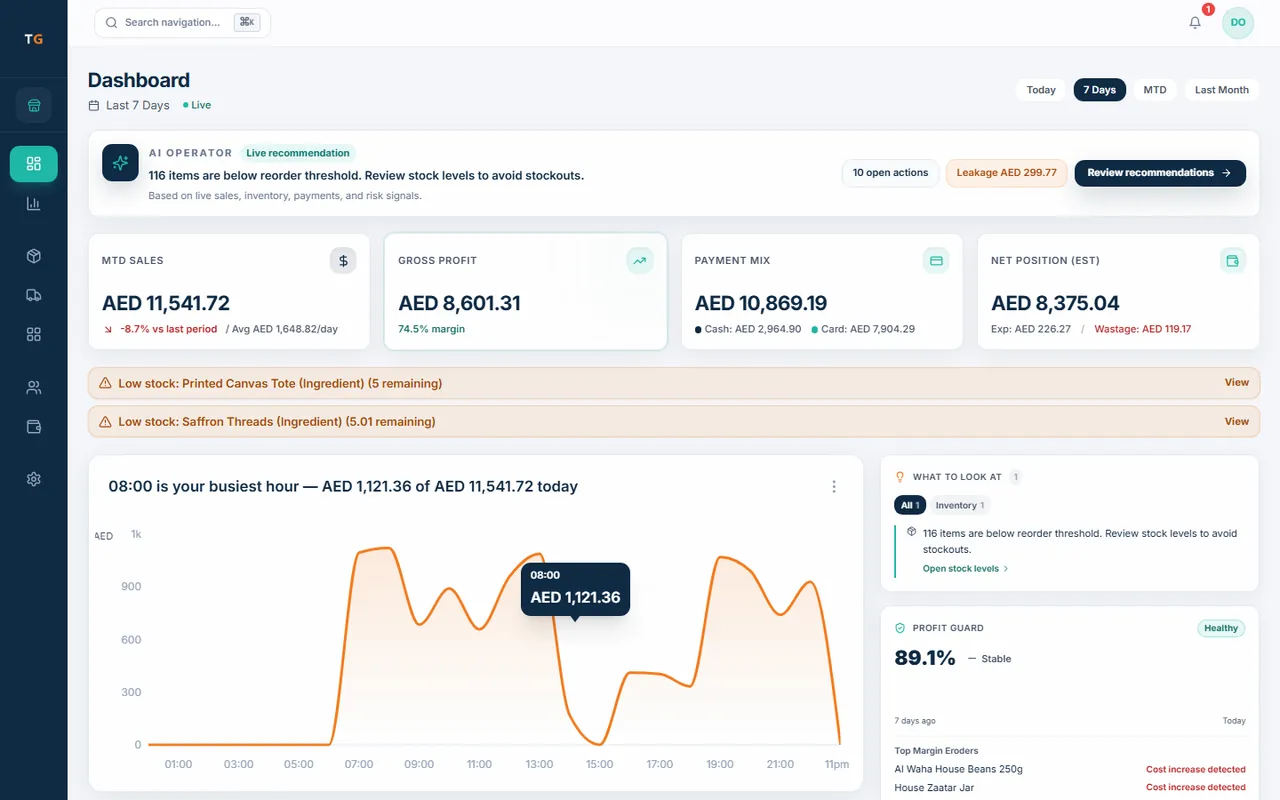
Task: Click the Live recommendation badge
Action: [298, 153]
